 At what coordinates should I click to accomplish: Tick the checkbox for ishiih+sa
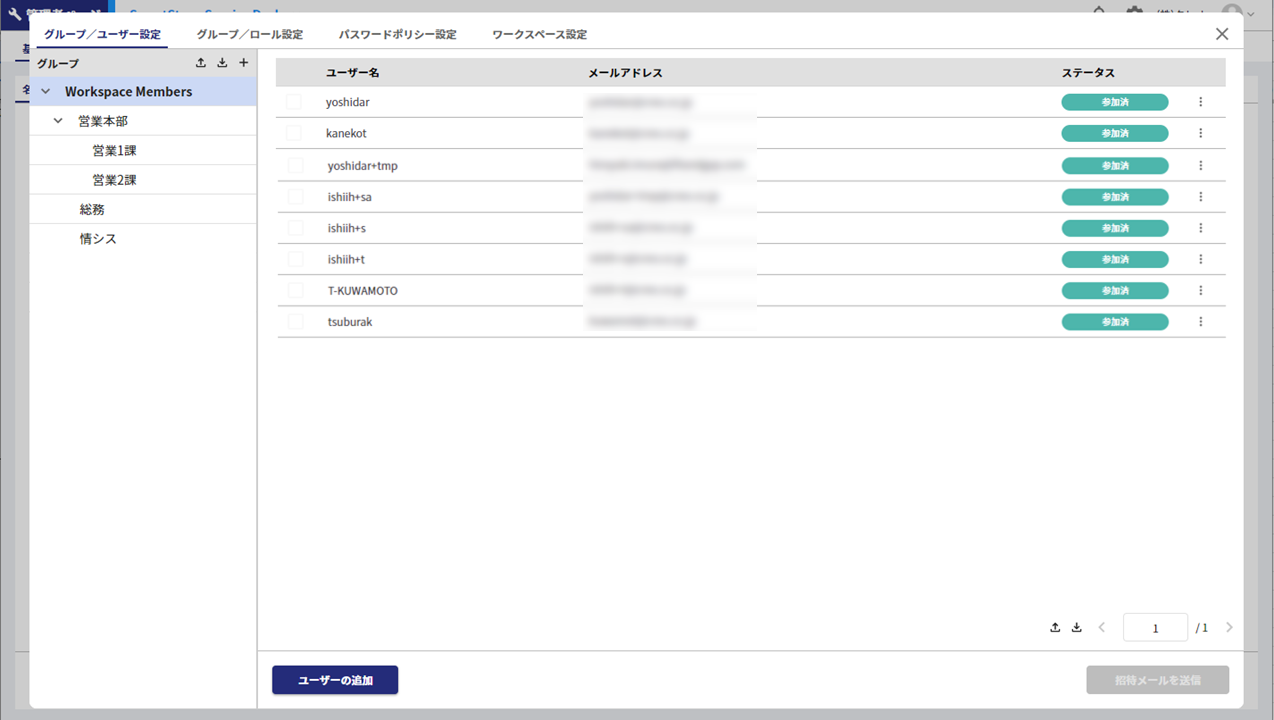(x=295, y=197)
